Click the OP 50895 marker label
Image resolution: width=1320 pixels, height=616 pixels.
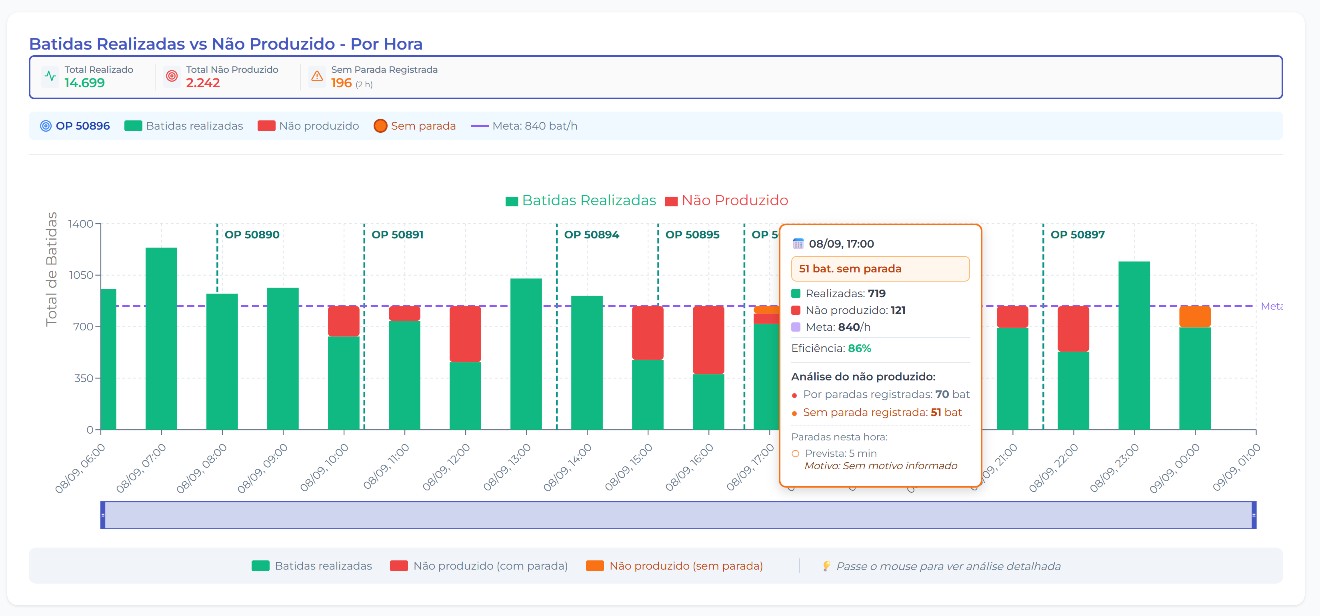[x=692, y=235]
